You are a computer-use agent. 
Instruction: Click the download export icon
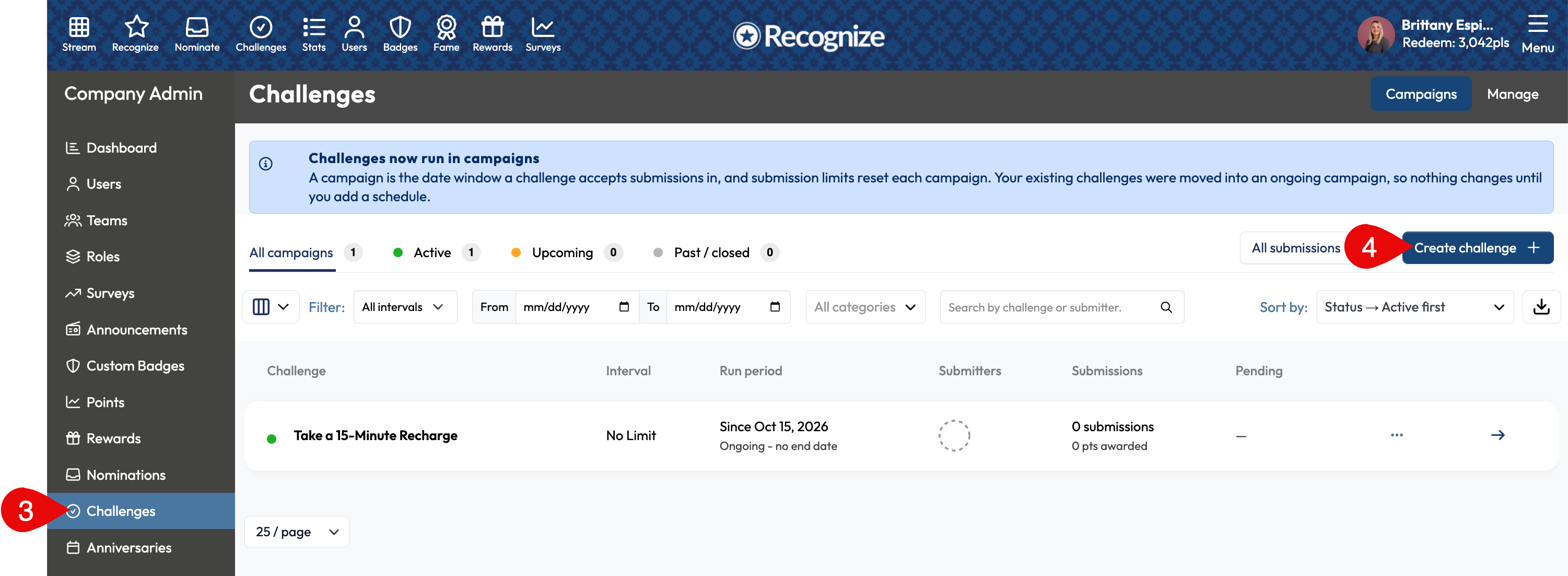[x=1541, y=307]
